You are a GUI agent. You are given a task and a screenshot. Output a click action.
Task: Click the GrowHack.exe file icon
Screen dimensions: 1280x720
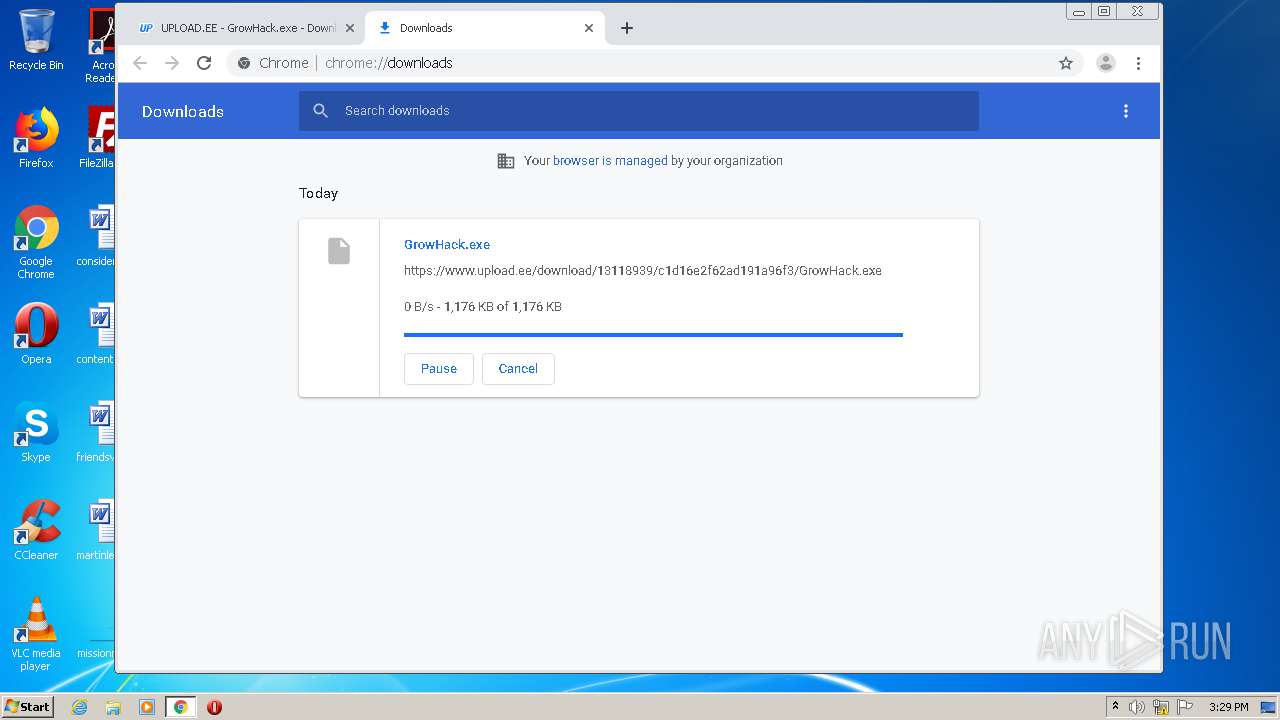[339, 251]
